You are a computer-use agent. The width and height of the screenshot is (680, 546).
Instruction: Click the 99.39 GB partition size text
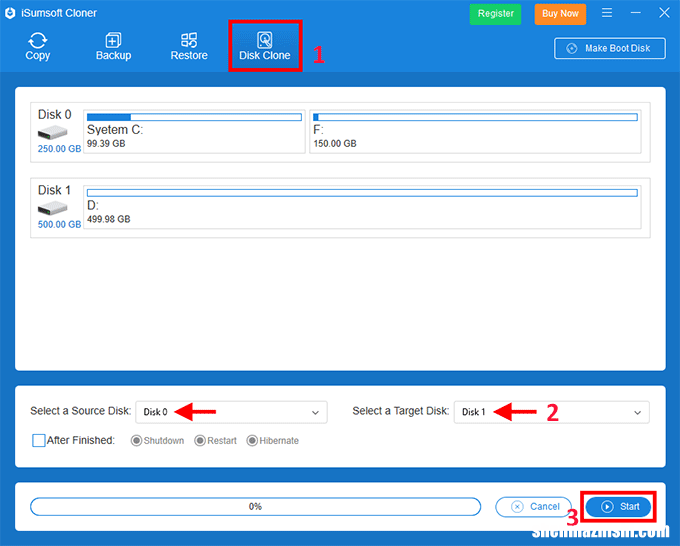point(106,144)
